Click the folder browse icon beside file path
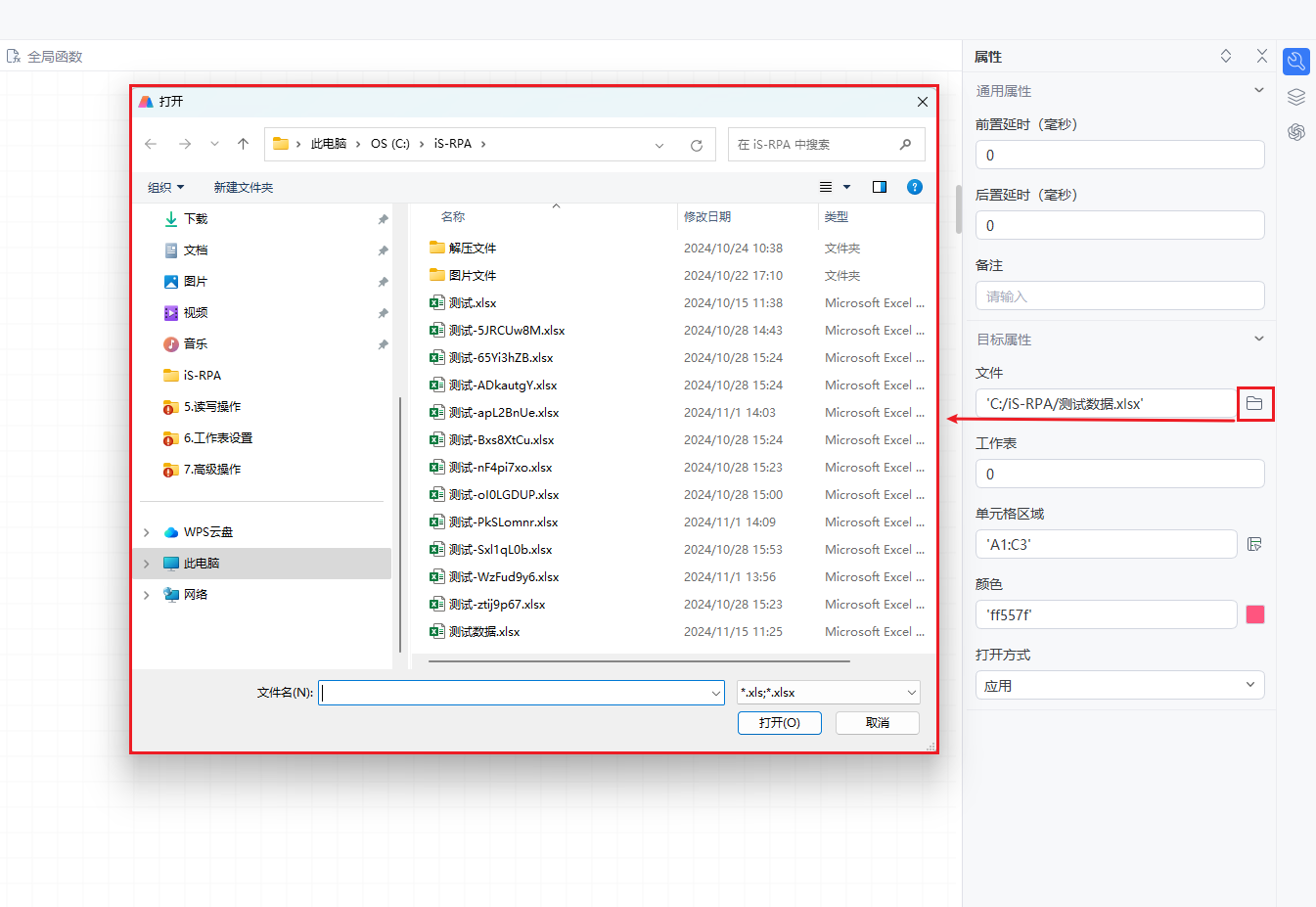1316x907 pixels. click(x=1254, y=403)
